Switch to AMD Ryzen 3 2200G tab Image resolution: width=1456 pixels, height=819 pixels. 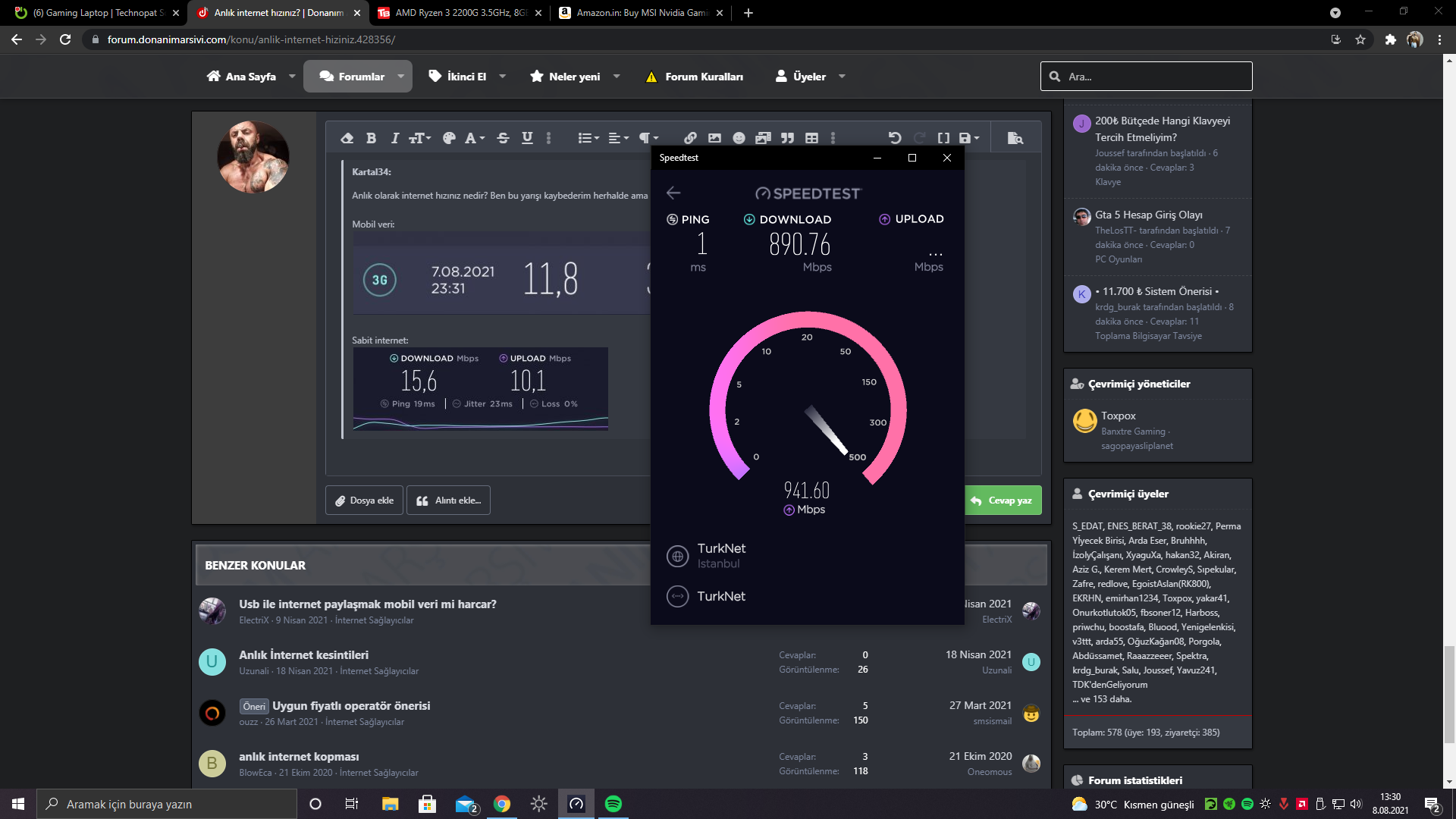tap(459, 13)
